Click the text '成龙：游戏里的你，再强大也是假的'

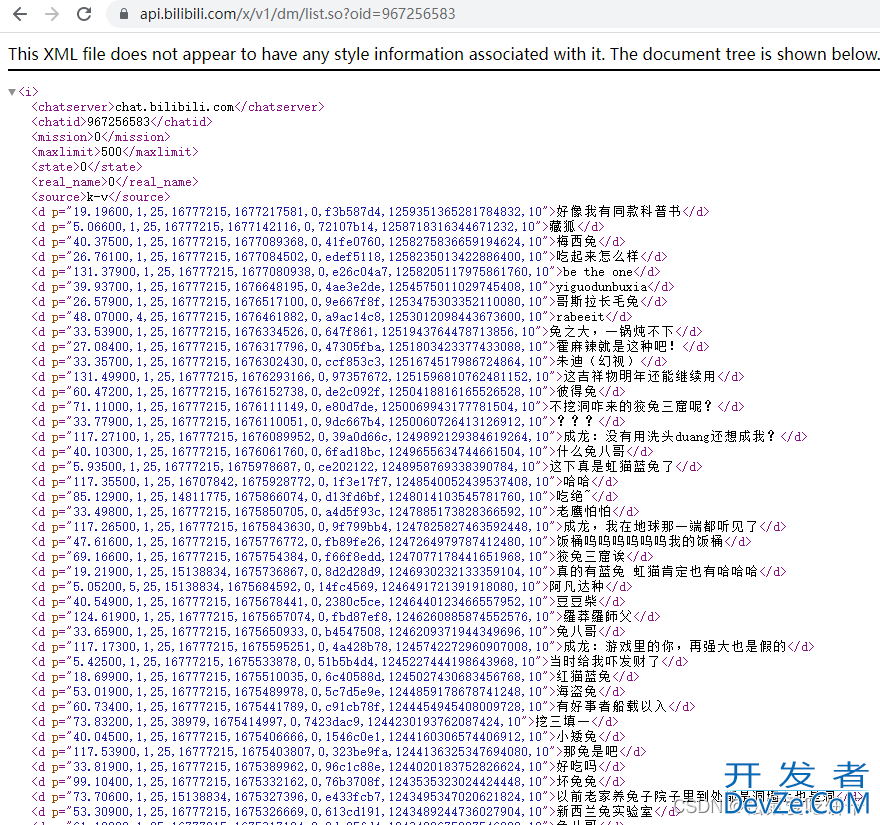[x=675, y=647]
